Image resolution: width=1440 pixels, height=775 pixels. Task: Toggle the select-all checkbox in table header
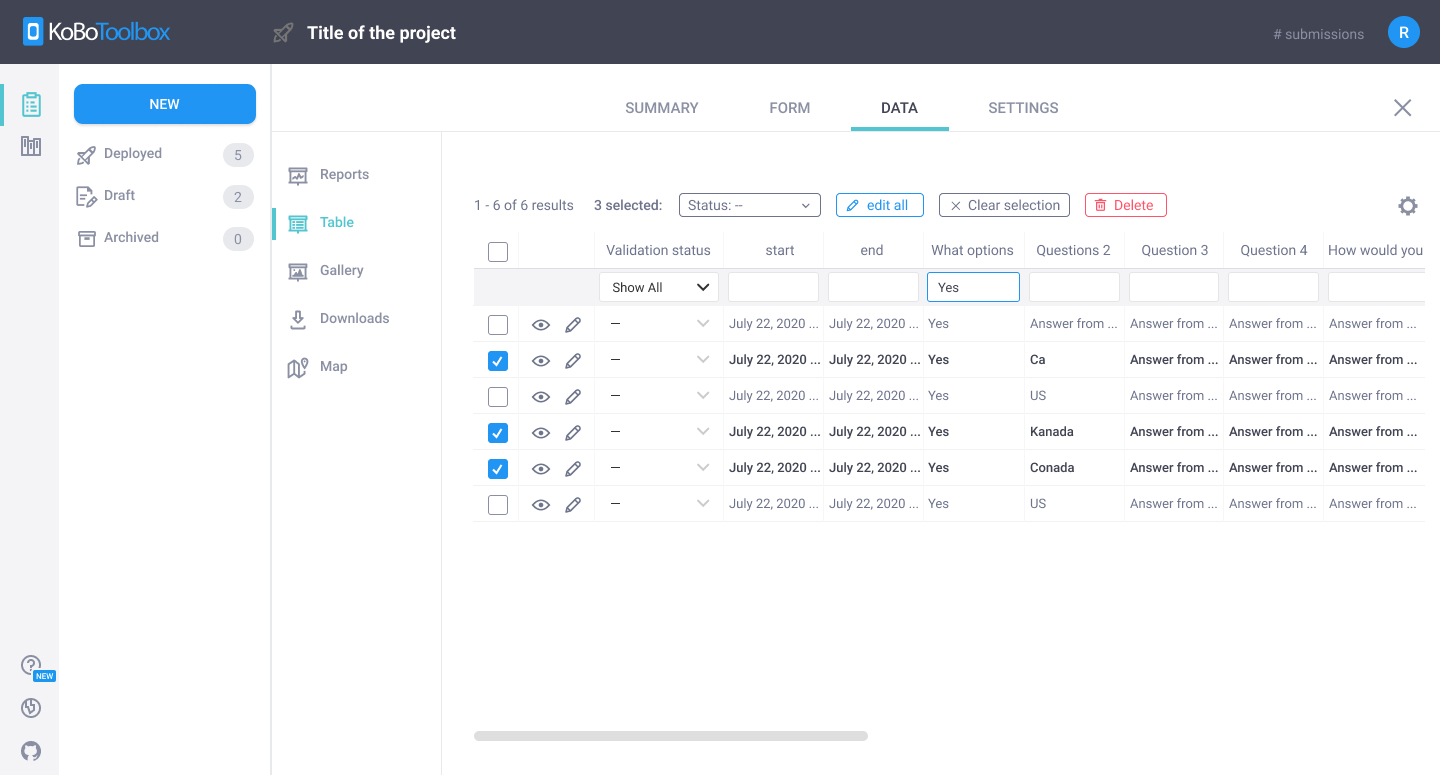coord(497,251)
